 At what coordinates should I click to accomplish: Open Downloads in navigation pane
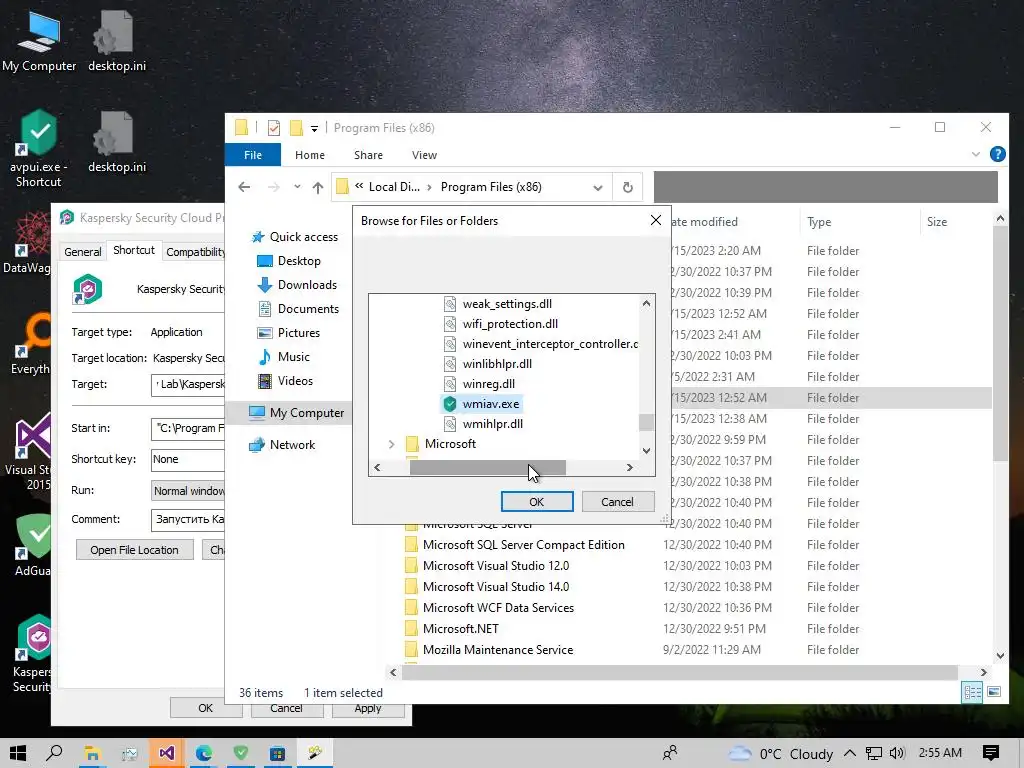pos(297,285)
